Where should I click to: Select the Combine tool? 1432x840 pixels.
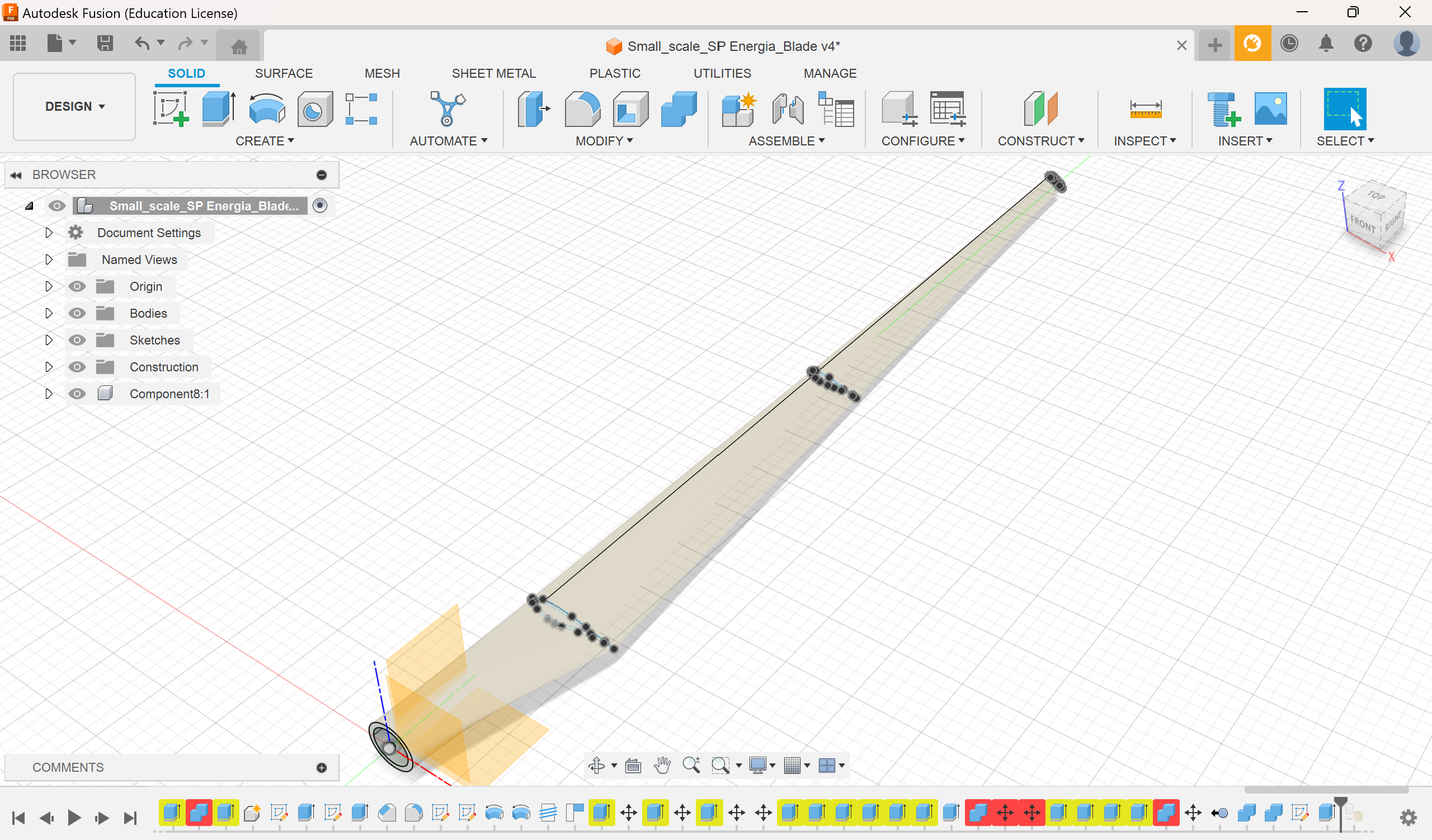[x=679, y=108]
